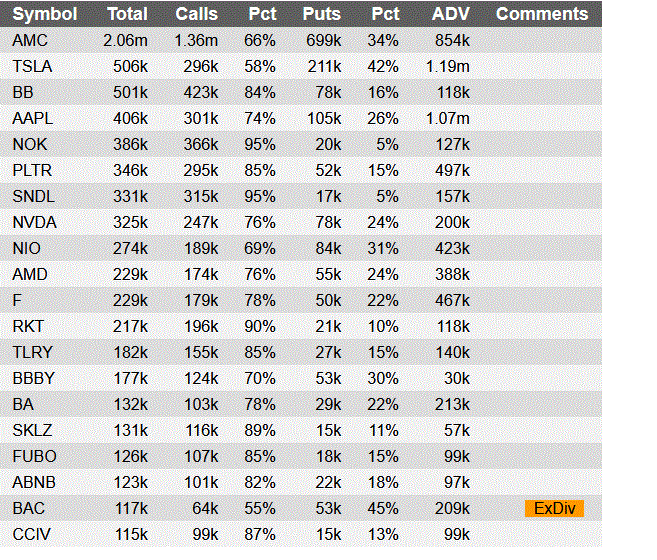Select the Comments column header
Screen dimensions: 657x560
coord(542,14)
